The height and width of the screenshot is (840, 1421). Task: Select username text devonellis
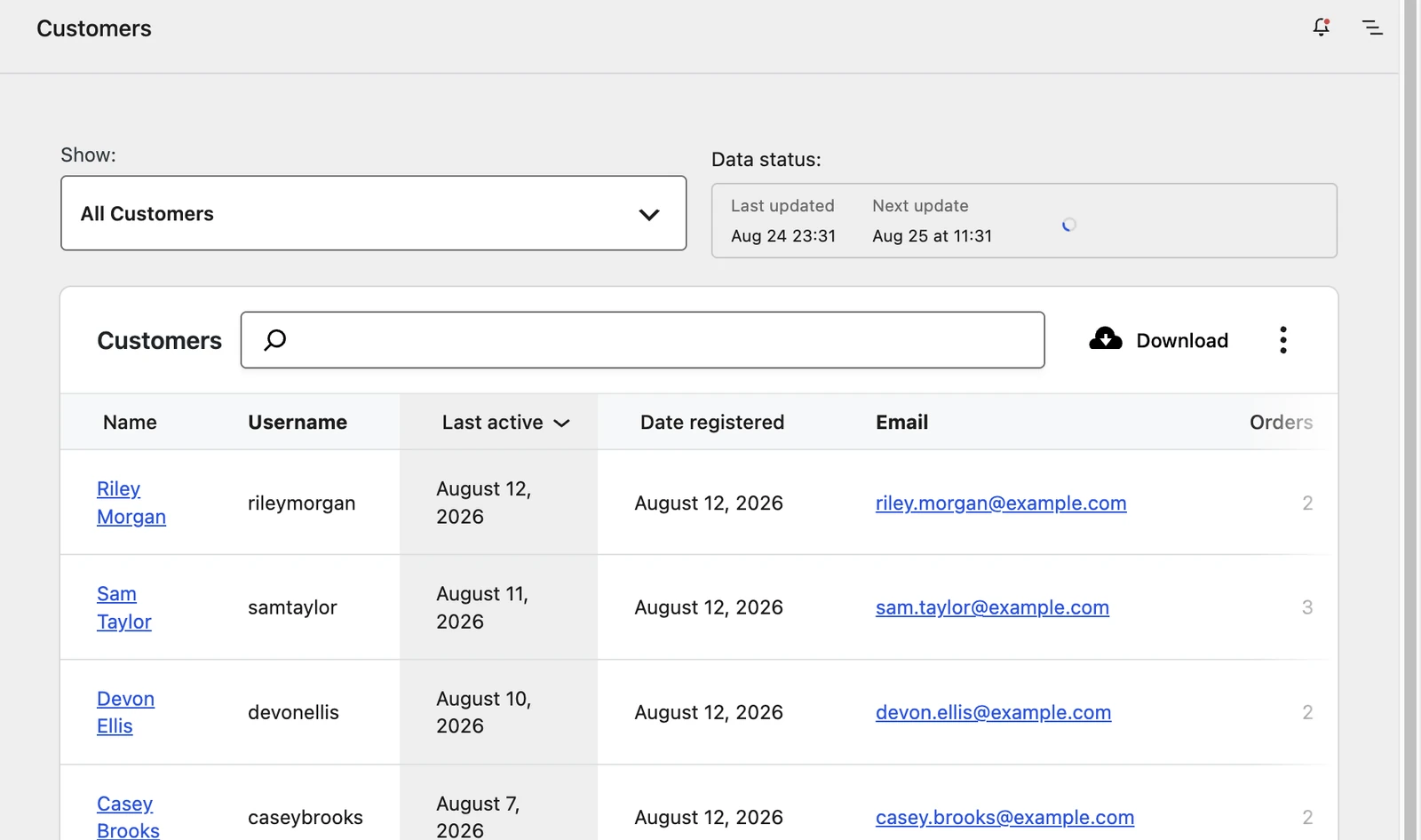click(293, 713)
